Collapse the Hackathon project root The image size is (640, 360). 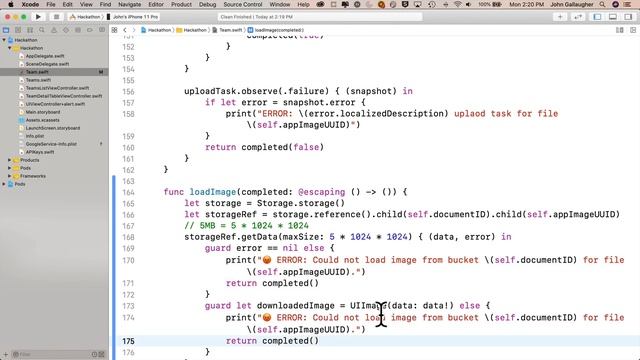(x=4, y=40)
